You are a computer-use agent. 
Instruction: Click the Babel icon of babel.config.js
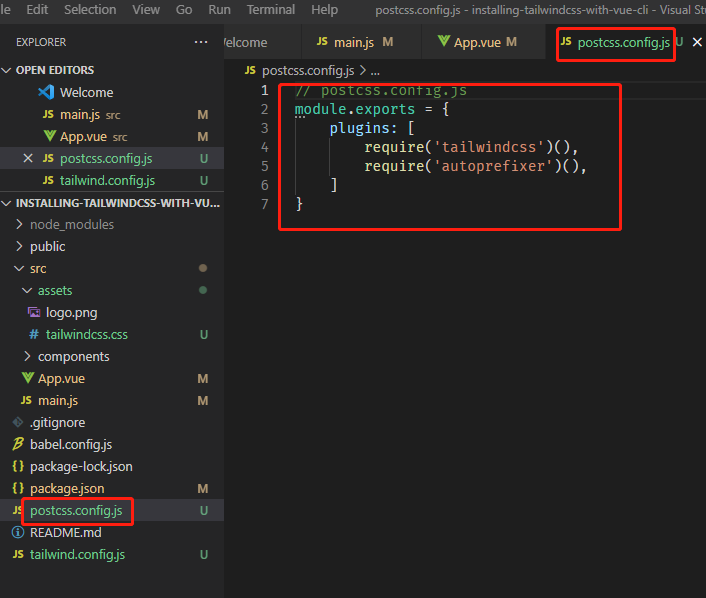(18, 444)
